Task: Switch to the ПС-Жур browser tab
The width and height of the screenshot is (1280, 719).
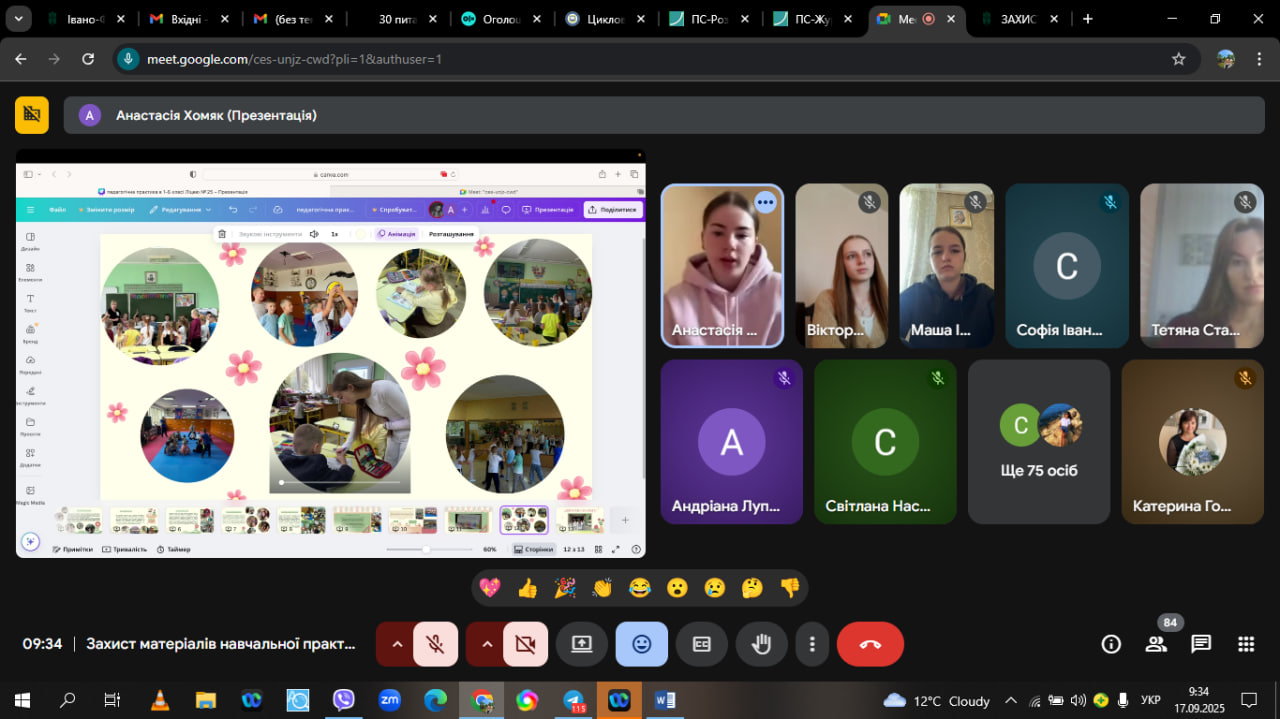Action: click(x=811, y=19)
